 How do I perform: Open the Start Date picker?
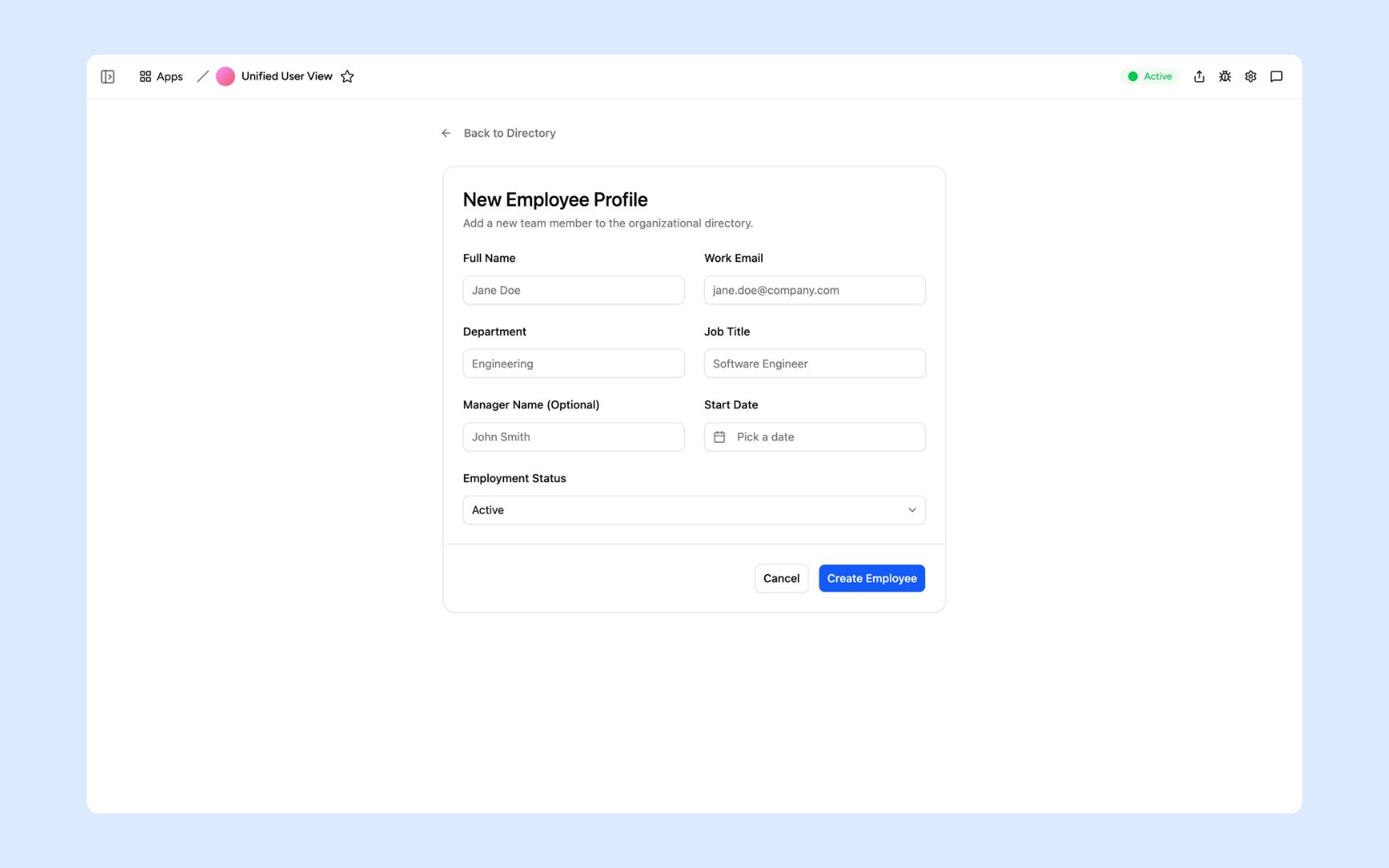815,437
